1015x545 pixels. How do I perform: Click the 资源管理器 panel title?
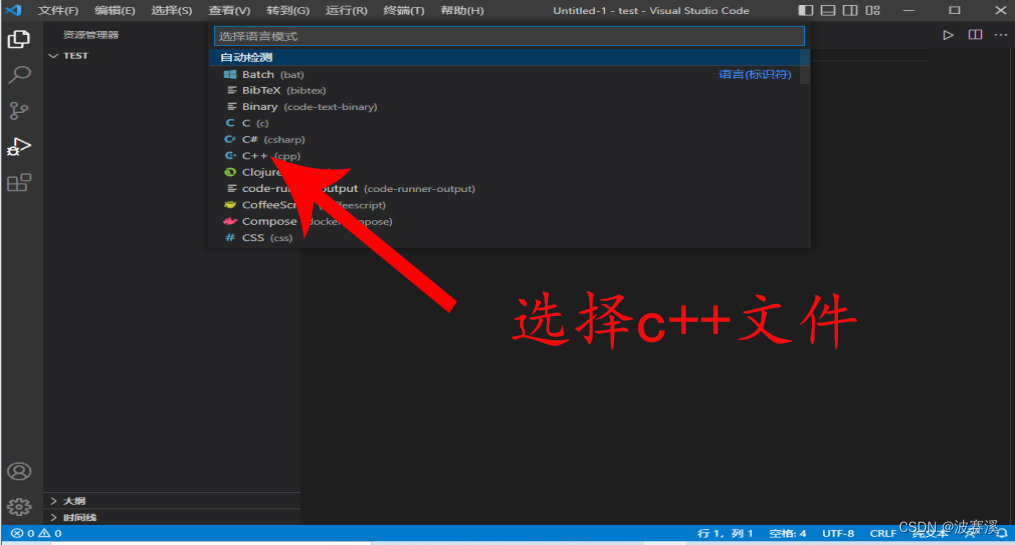pos(91,35)
